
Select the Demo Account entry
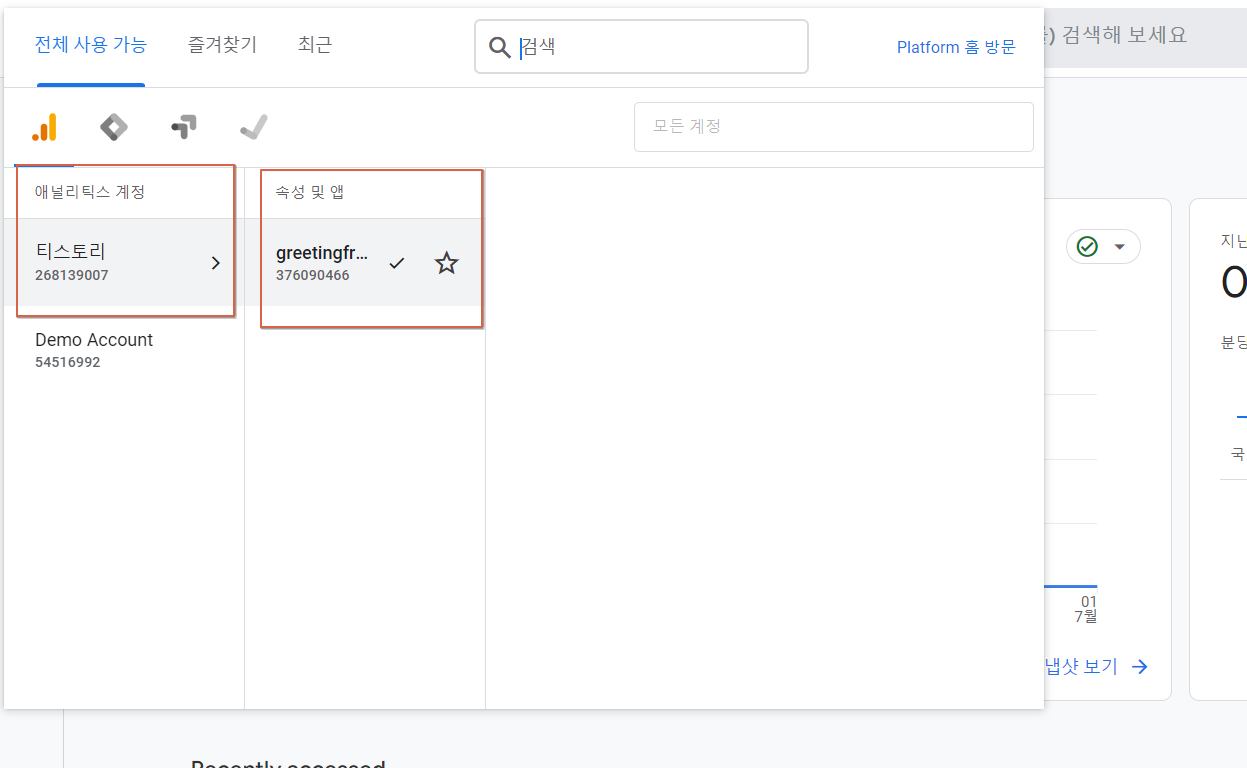click(x=124, y=349)
